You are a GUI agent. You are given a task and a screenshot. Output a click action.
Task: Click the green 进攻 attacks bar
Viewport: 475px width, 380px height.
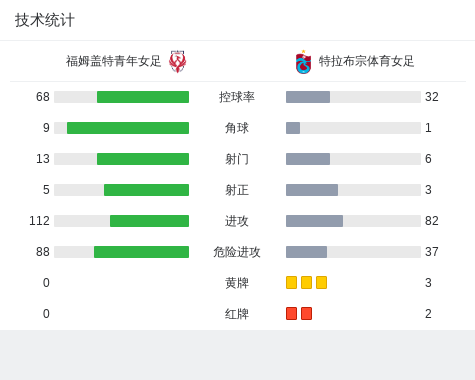point(149,221)
